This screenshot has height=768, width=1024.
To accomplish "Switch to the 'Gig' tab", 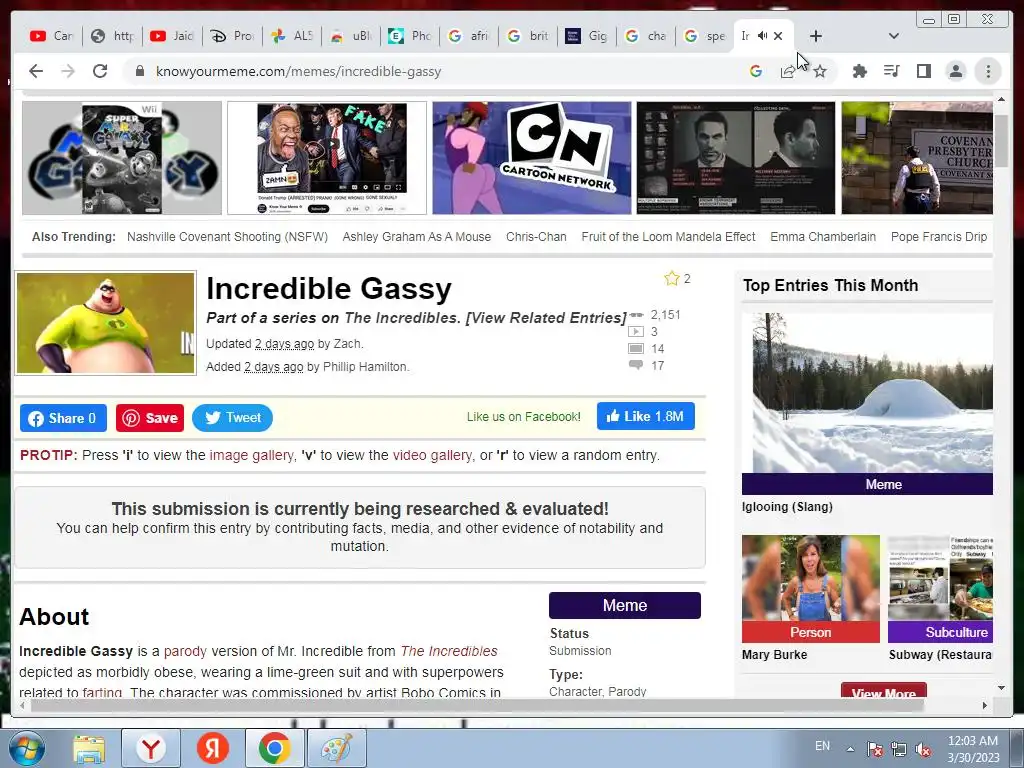I will pos(586,36).
